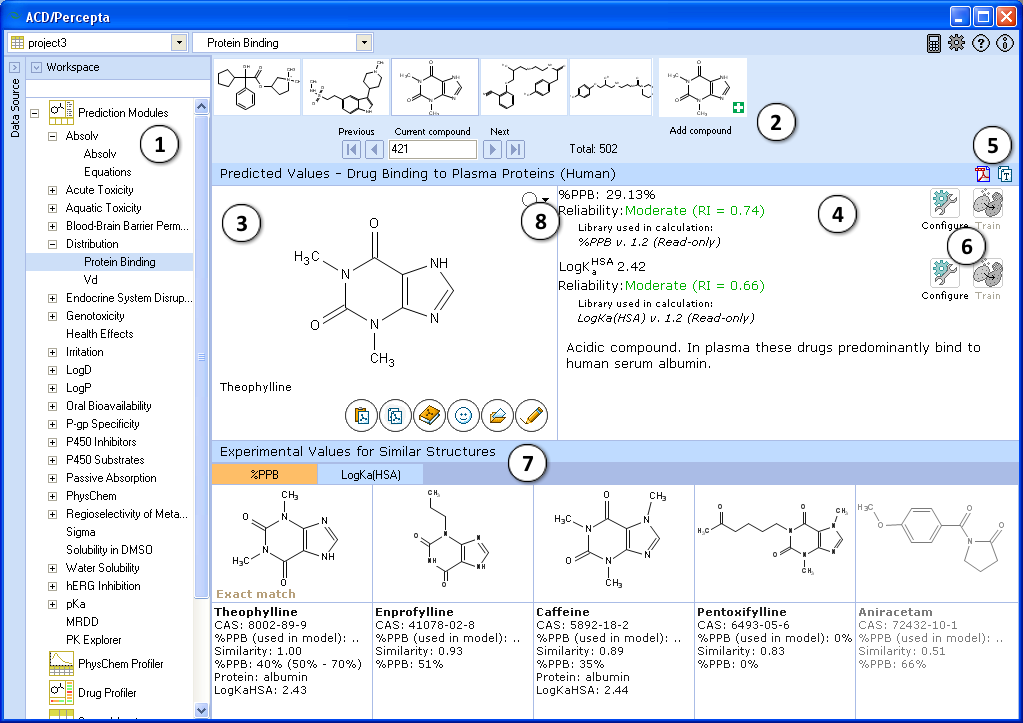This screenshot has width=1023, height=723.
Task: Export the report to PDF
Action: [x=983, y=174]
